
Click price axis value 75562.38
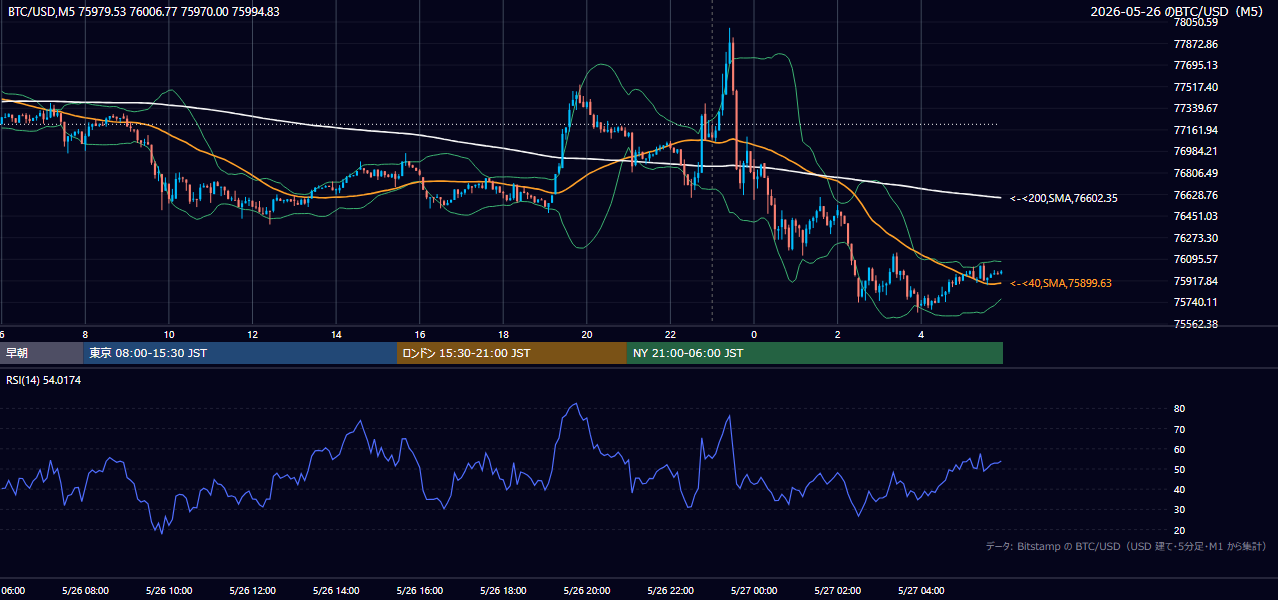pos(1195,324)
